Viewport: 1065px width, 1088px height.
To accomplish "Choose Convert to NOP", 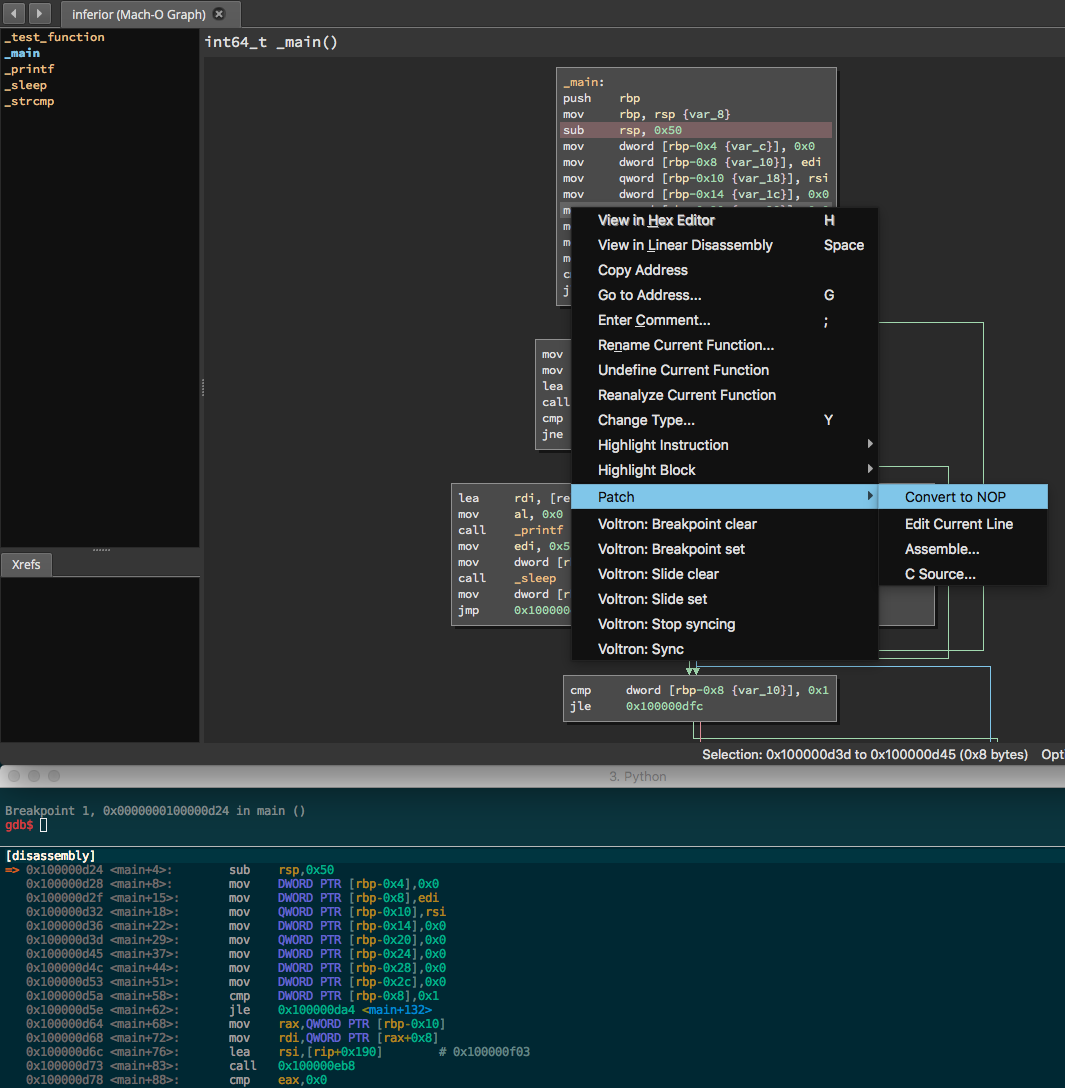I will coord(955,497).
